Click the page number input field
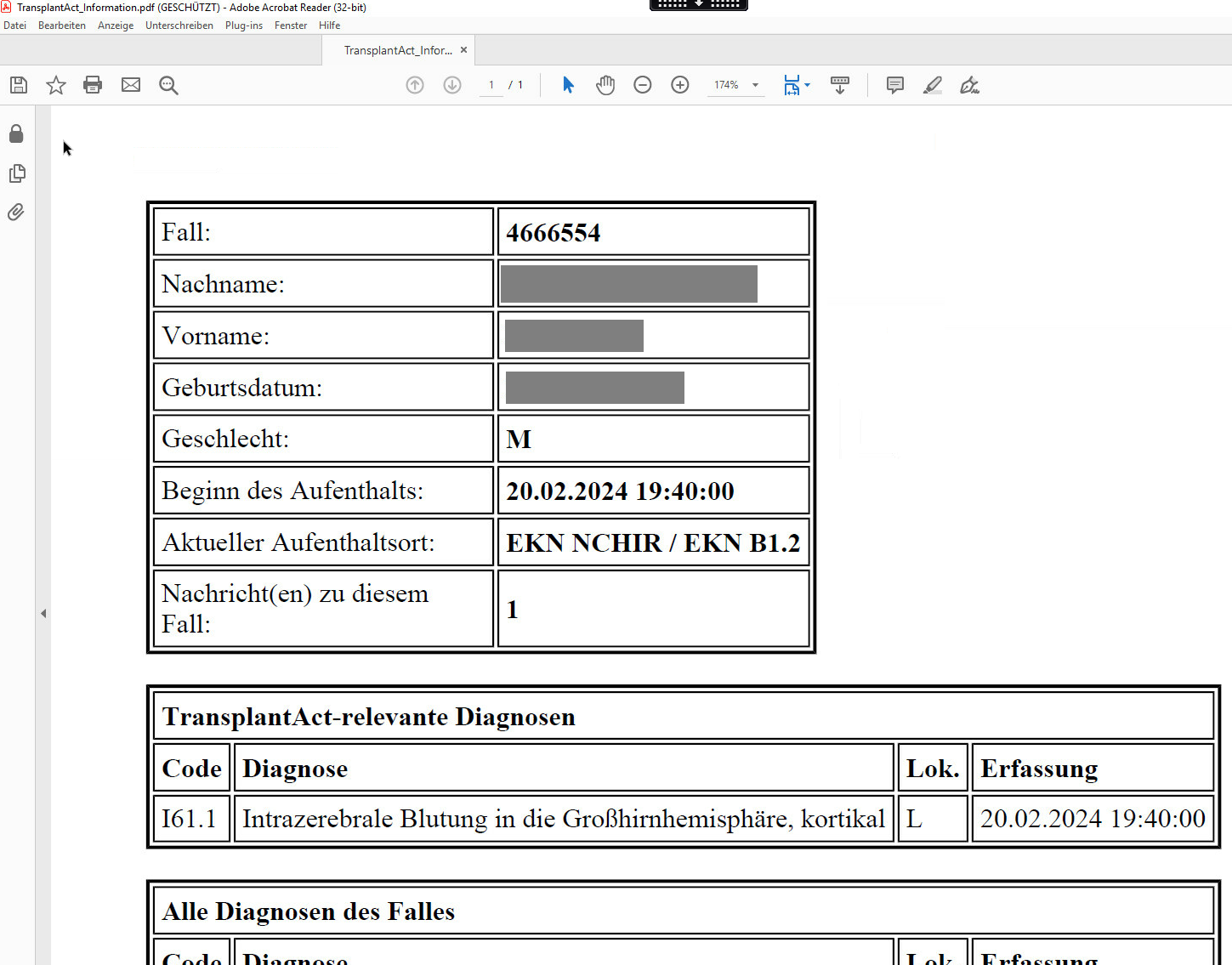 (491, 85)
